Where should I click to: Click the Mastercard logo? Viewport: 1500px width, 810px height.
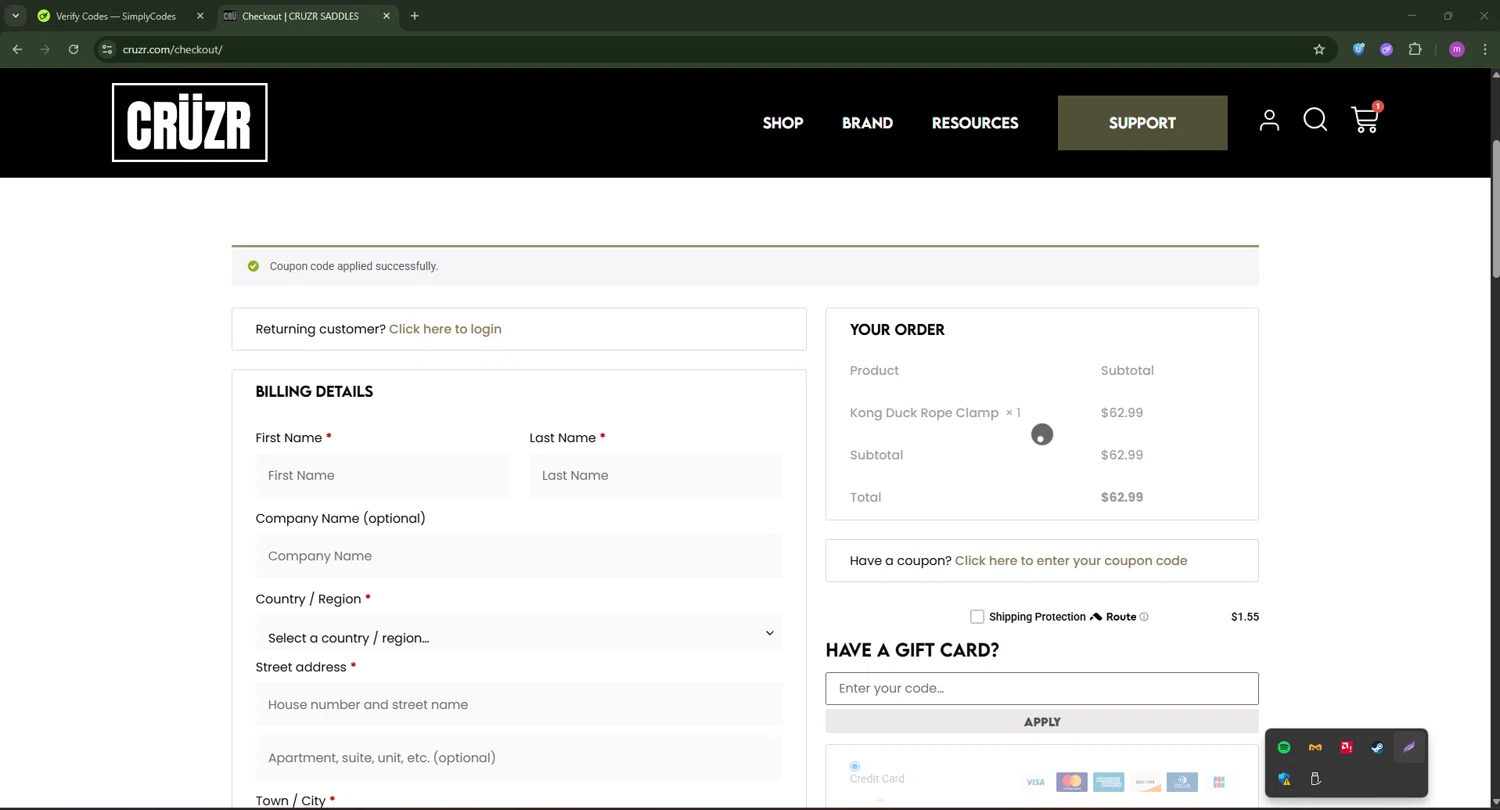(1071, 782)
